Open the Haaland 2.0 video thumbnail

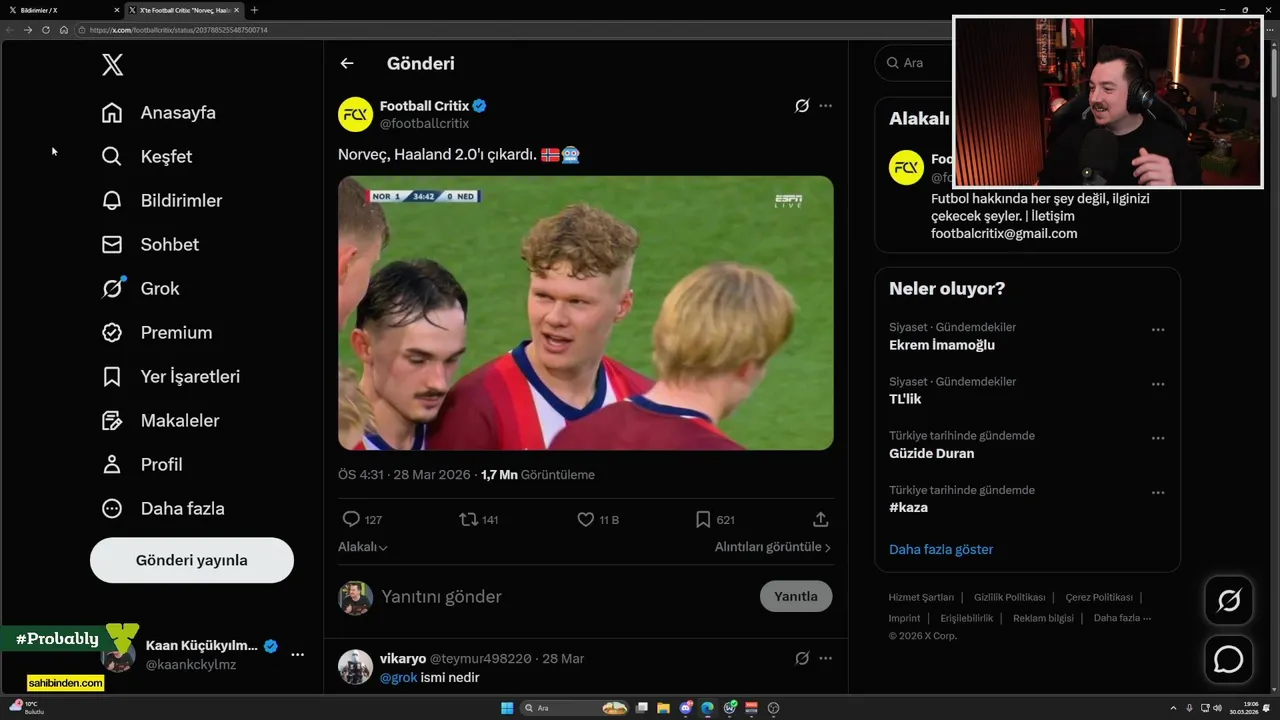[586, 313]
